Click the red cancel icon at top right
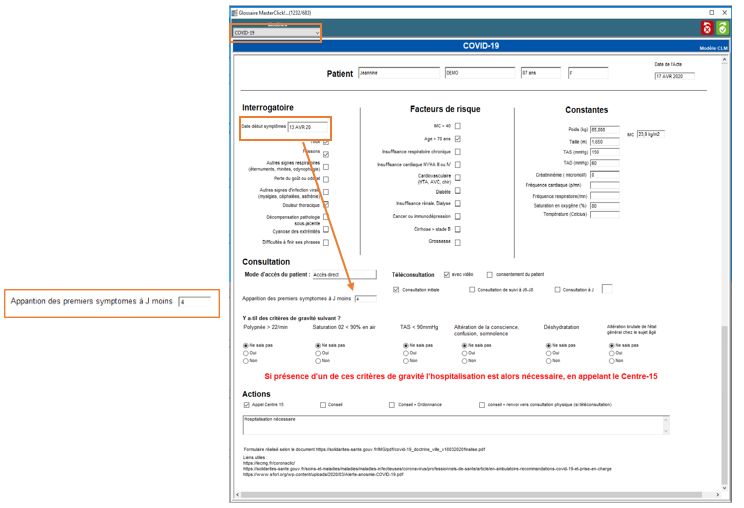The image size is (744, 508). 708,29
